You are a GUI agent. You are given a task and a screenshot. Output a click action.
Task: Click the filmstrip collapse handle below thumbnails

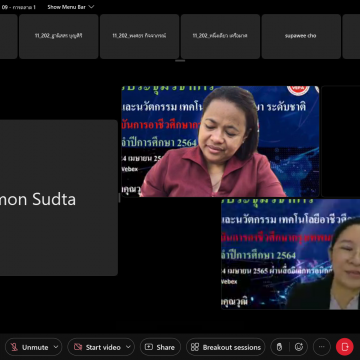pos(180,61)
